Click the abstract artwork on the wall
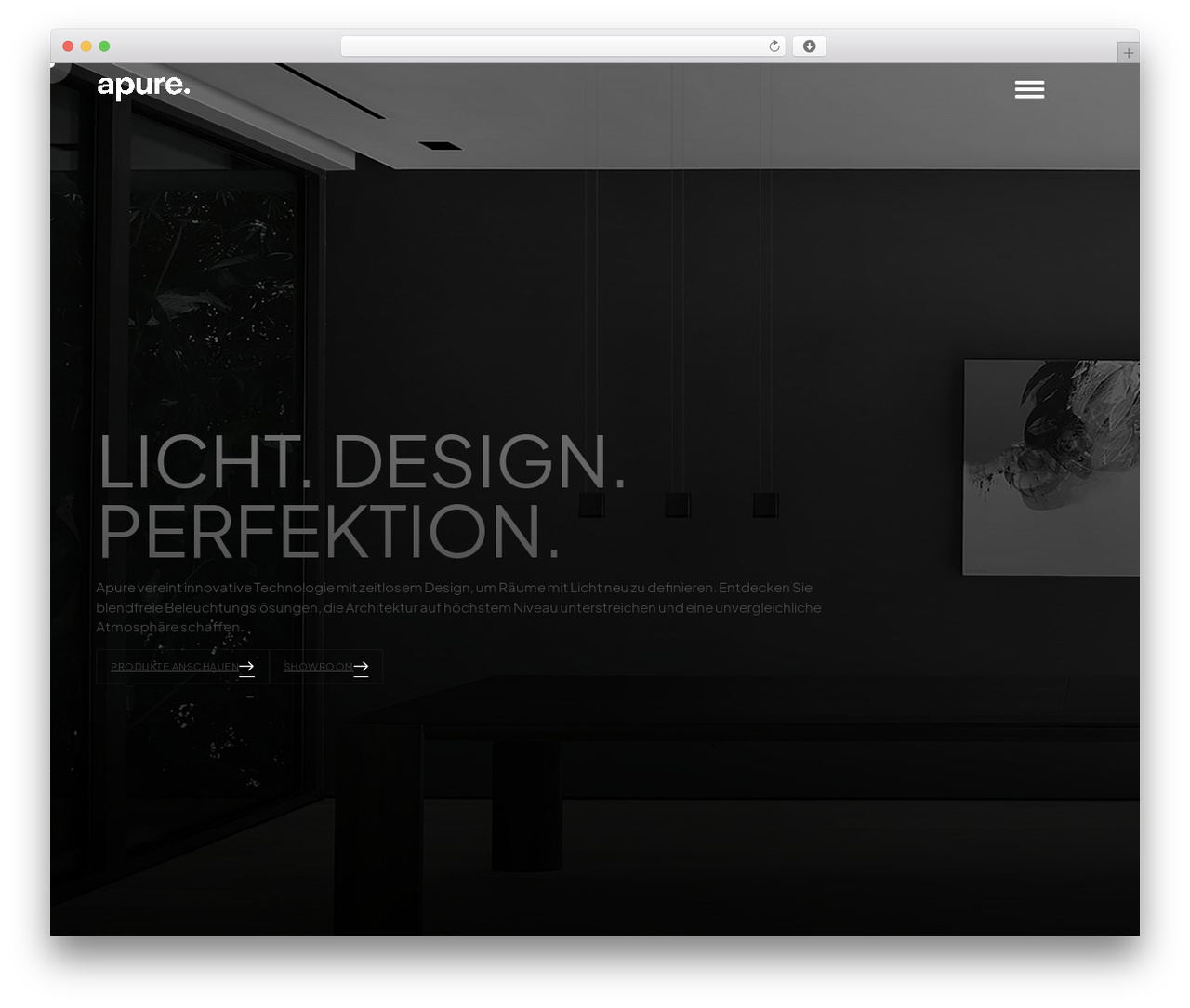 pyautogui.click(x=1051, y=467)
